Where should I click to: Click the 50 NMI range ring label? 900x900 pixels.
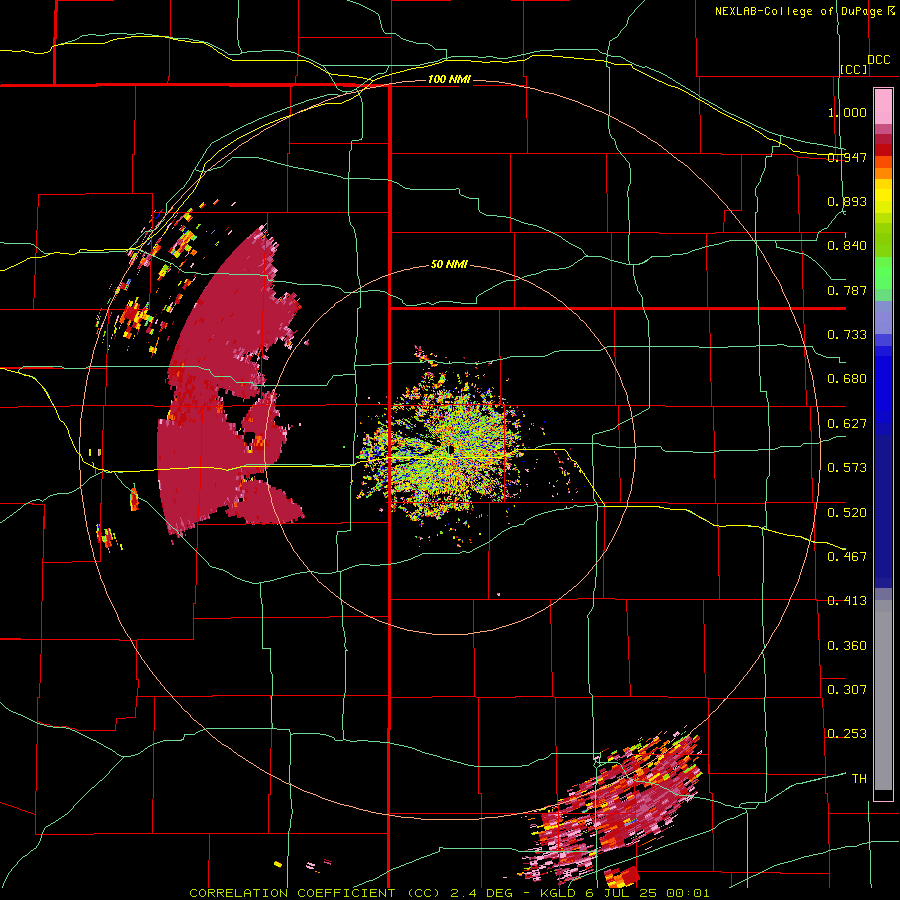pyautogui.click(x=449, y=264)
